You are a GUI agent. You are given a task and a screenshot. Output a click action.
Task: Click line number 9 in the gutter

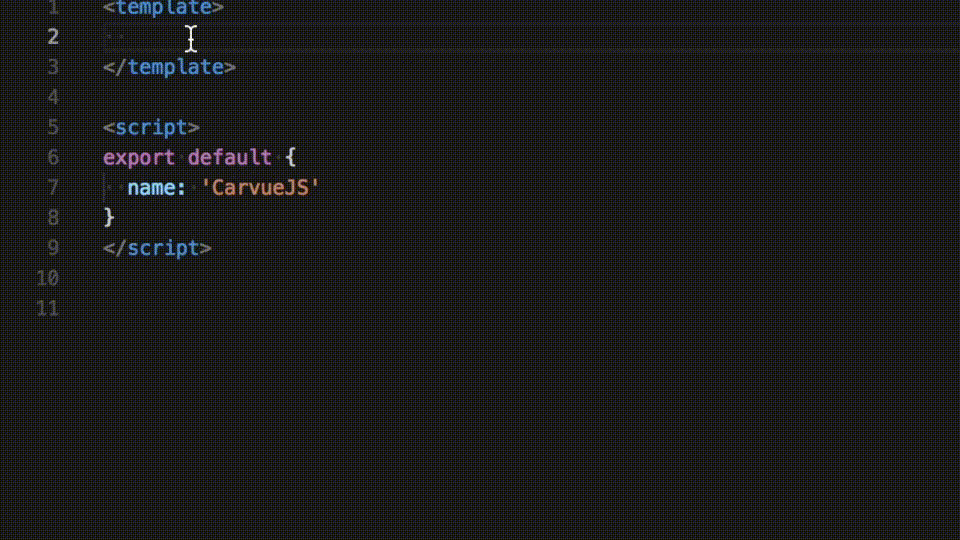[x=52, y=248]
